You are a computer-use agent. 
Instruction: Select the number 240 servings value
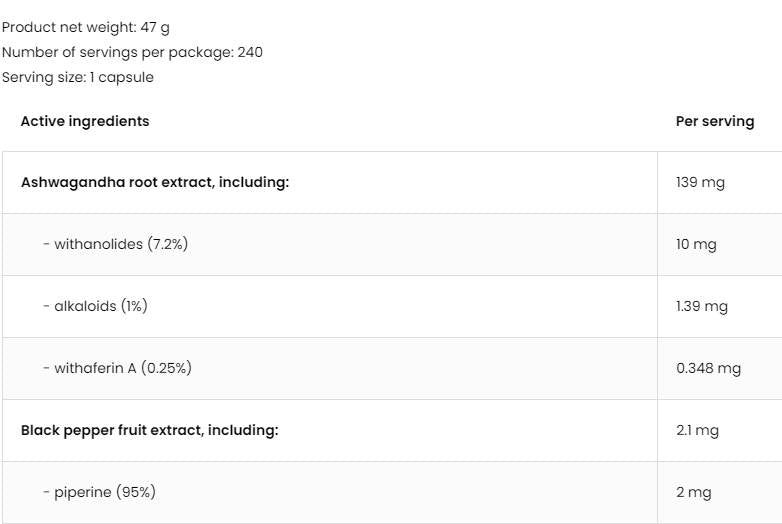point(250,52)
